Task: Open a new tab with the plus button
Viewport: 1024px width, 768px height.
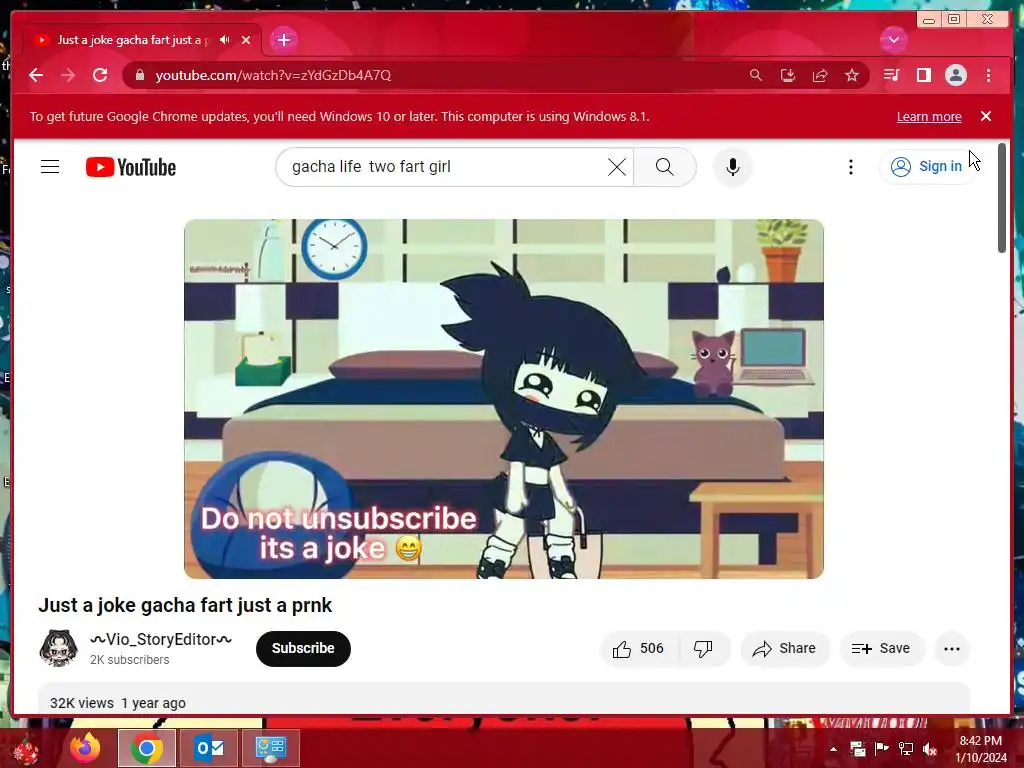Action: [283, 40]
